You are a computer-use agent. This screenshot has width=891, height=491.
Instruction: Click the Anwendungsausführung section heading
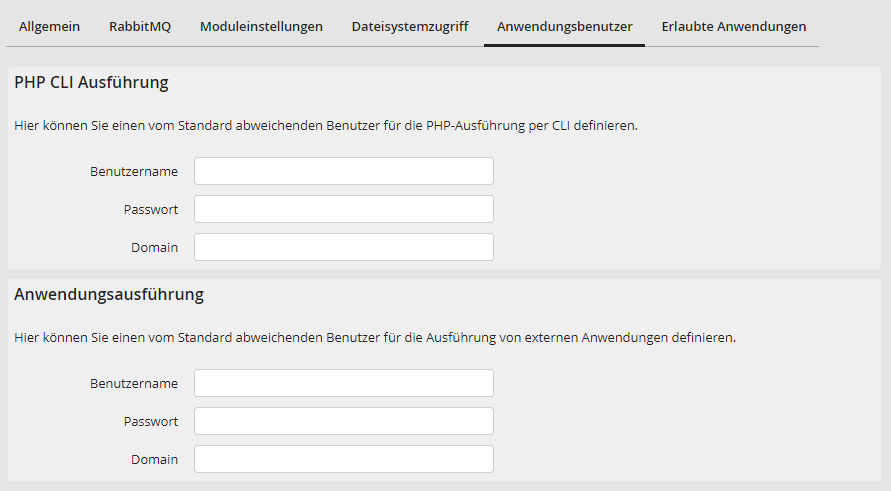[109, 295]
